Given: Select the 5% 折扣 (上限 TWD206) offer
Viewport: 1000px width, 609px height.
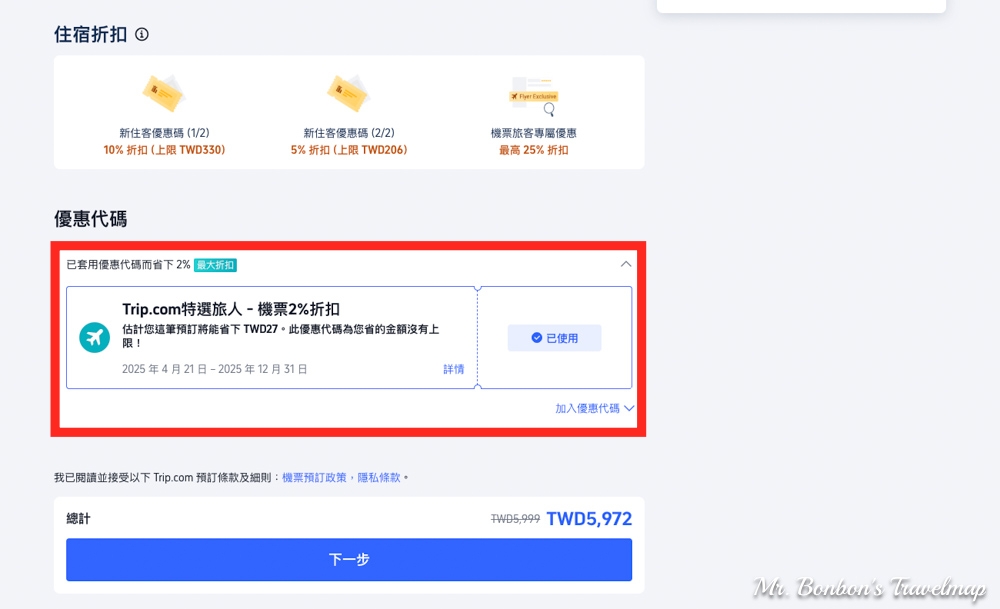Looking at the screenshot, I should (x=348, y=150).
